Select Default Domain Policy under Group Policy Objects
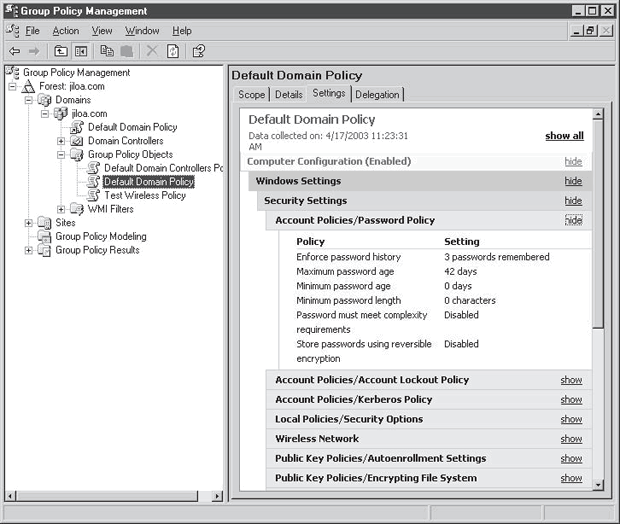Screen dimensions: 620x524 (149, 182)
